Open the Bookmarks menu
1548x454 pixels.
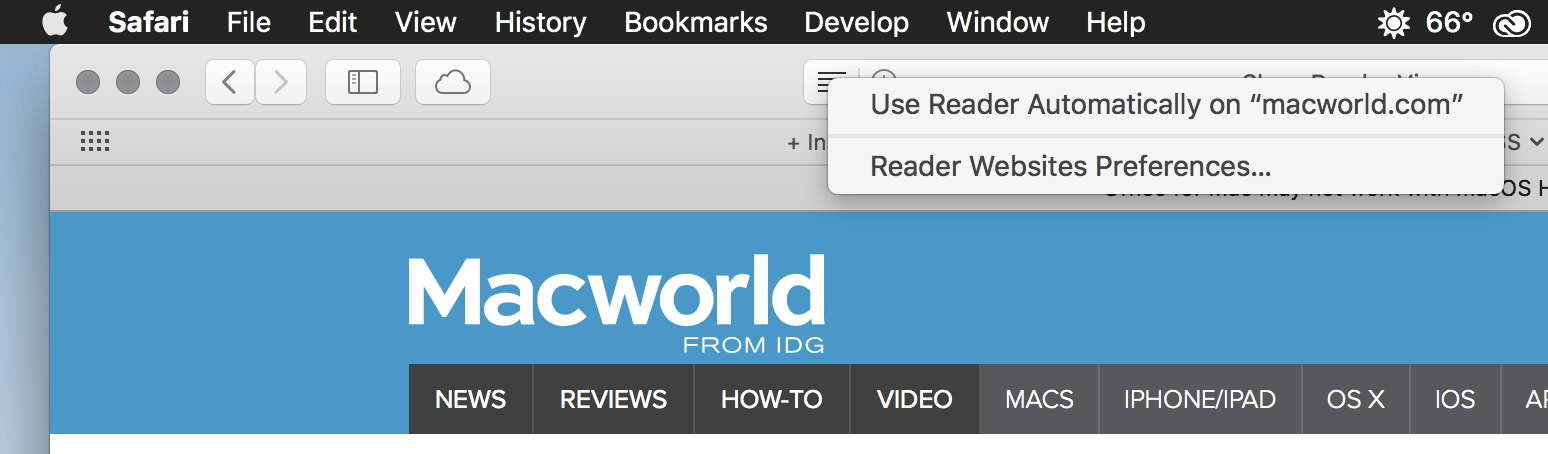[696, 22]
